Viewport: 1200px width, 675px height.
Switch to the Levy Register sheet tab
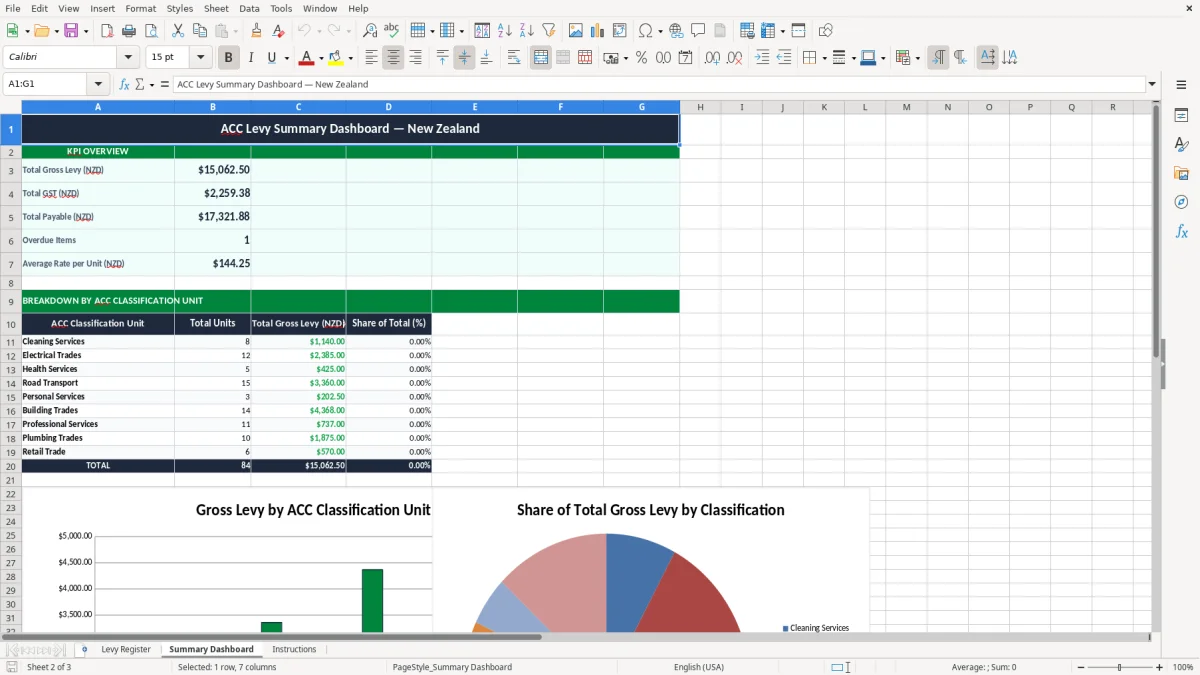tap(126, 650)
